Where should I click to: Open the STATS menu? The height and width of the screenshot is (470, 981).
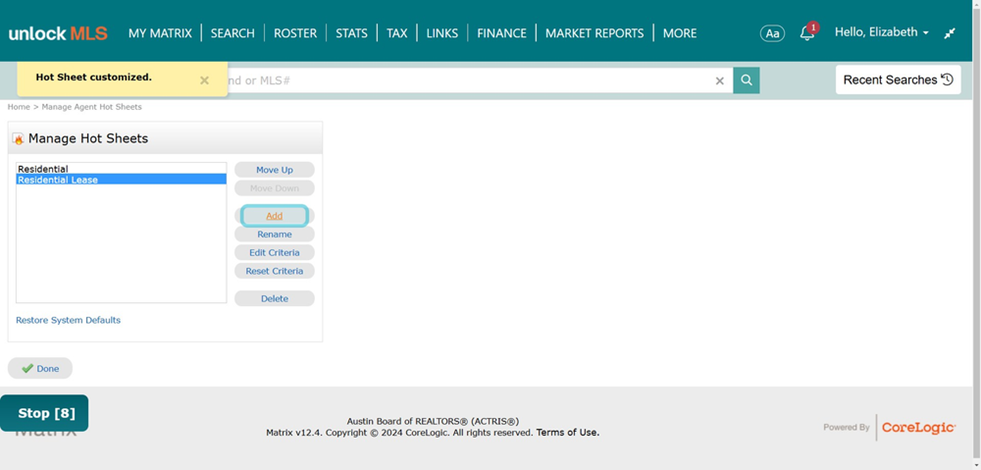coord(352,33)
